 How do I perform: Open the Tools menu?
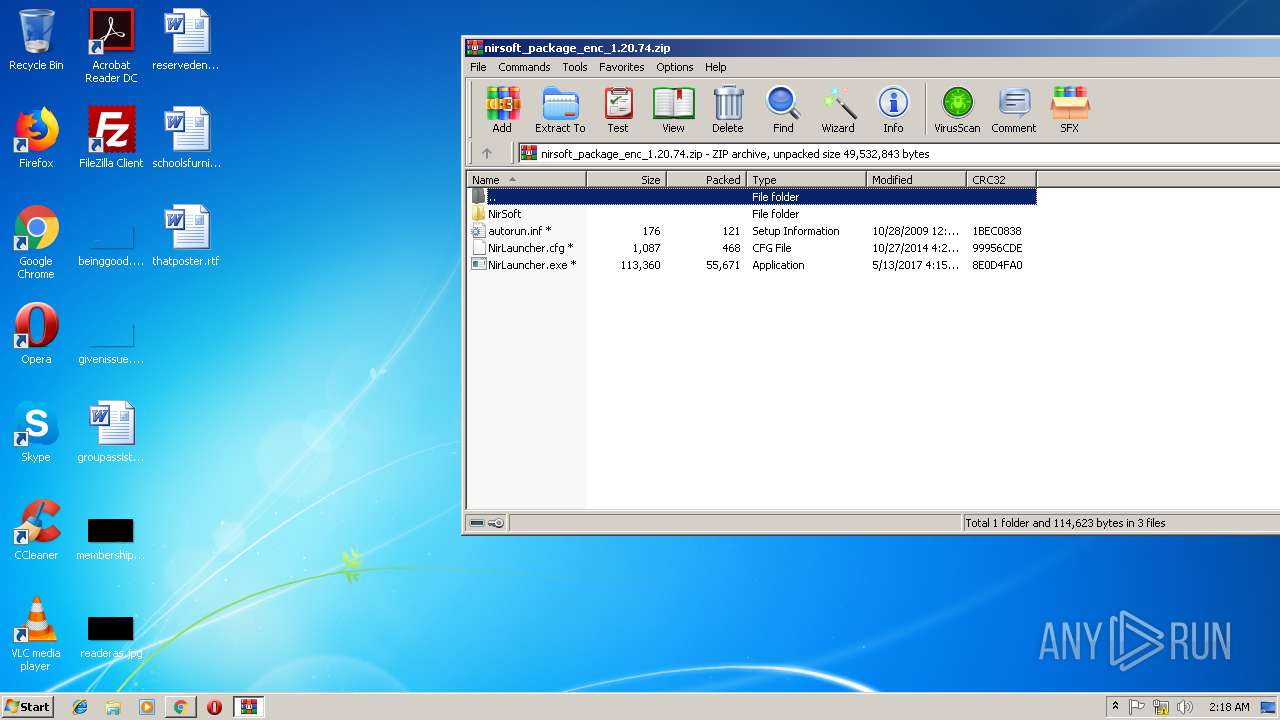(x=575, y=67)
